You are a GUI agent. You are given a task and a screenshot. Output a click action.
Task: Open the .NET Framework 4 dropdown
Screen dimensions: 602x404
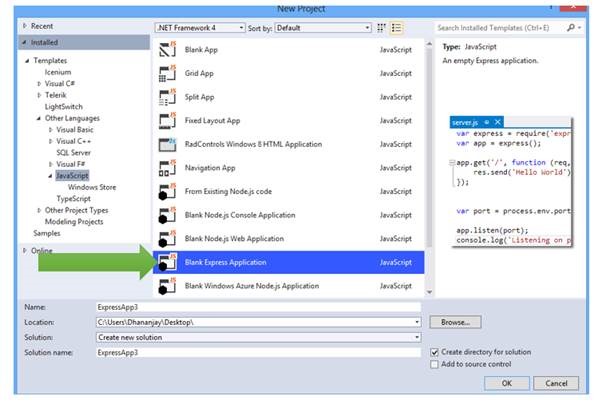point(202,28)
